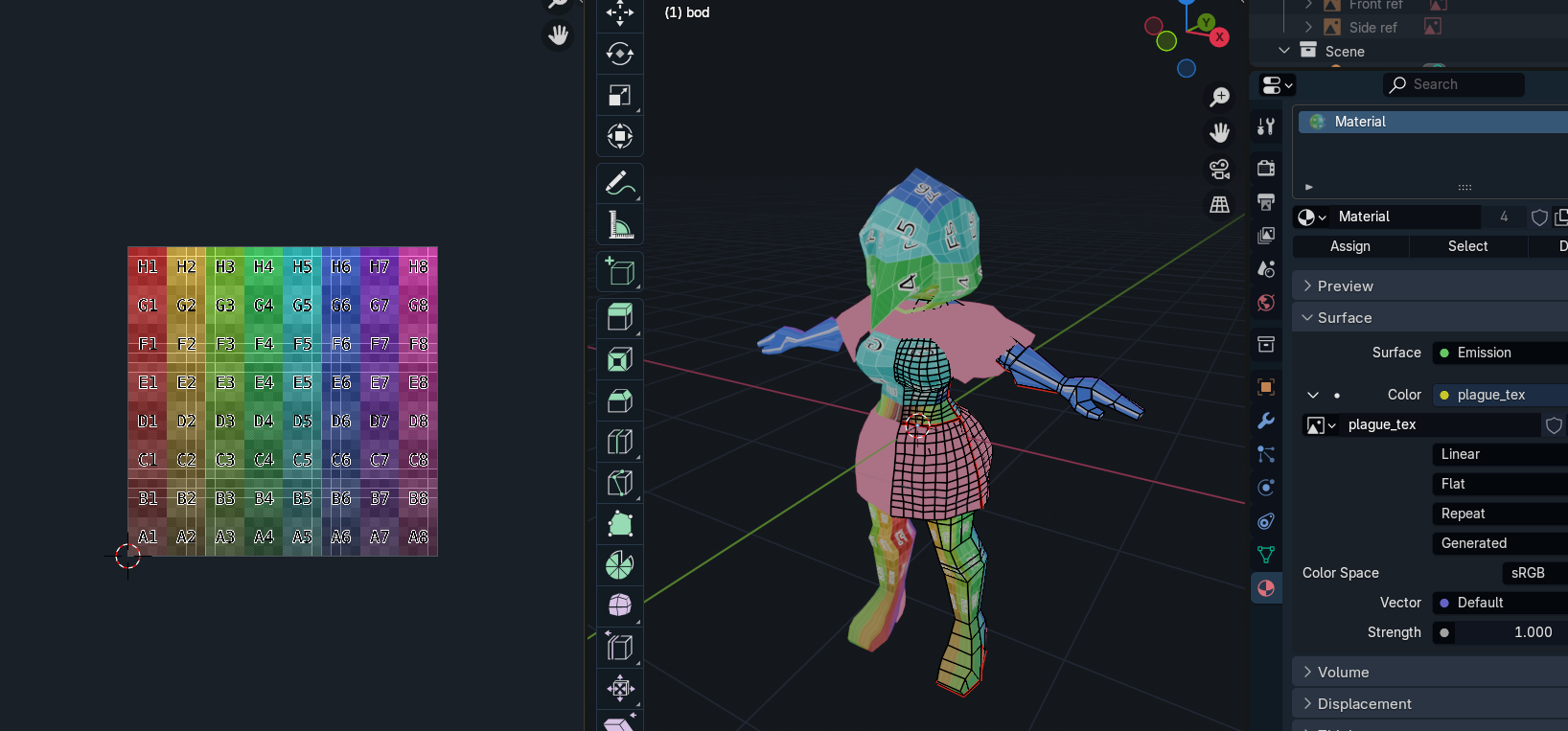Select the Spin tool
Viewport: 1568px width, 731px height.
point(620,565)
